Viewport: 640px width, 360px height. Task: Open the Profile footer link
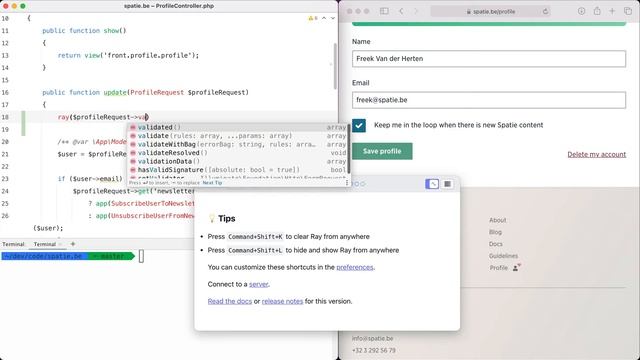(x=499, y=268)
